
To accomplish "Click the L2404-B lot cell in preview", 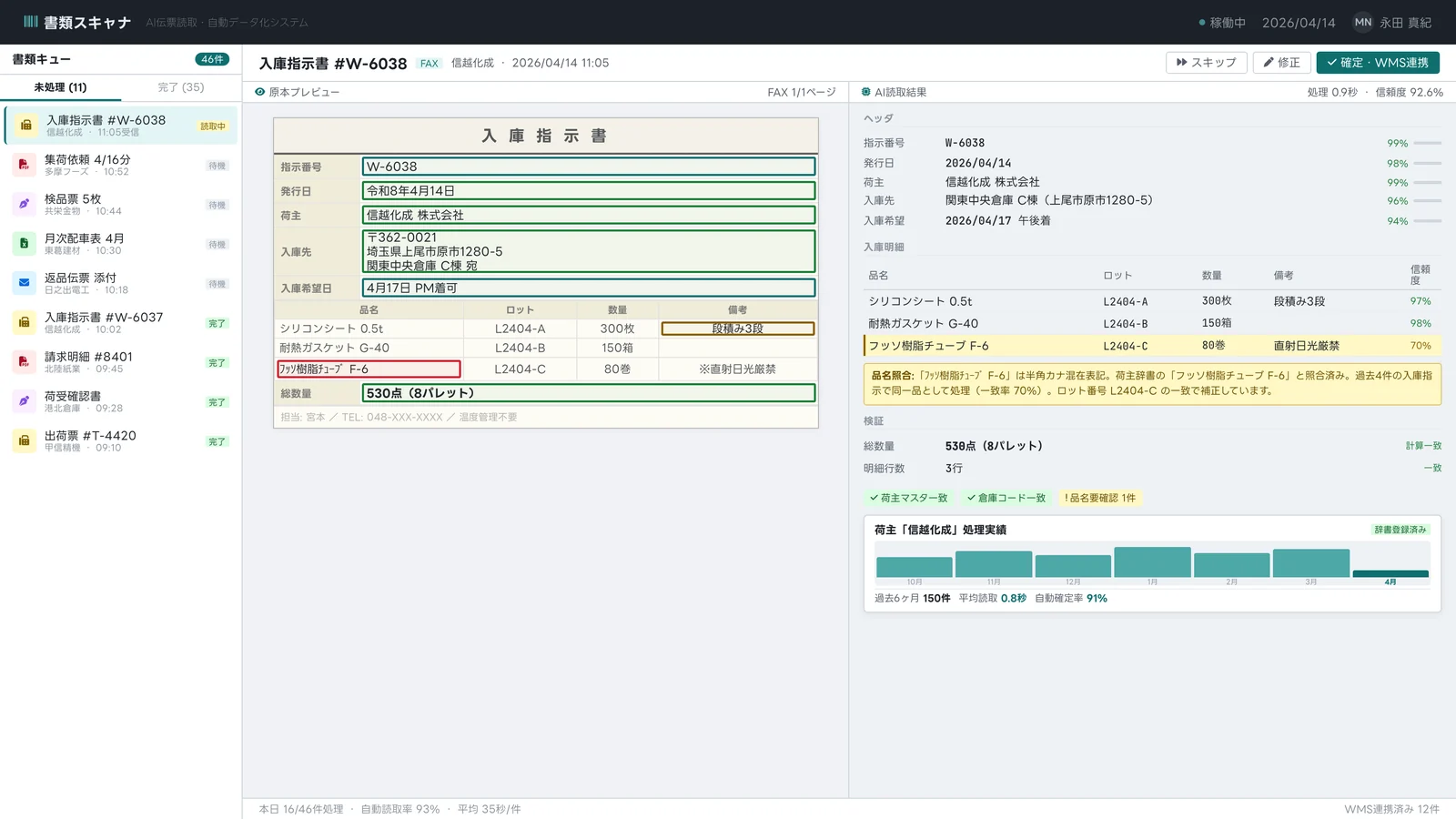I will 520,348.
